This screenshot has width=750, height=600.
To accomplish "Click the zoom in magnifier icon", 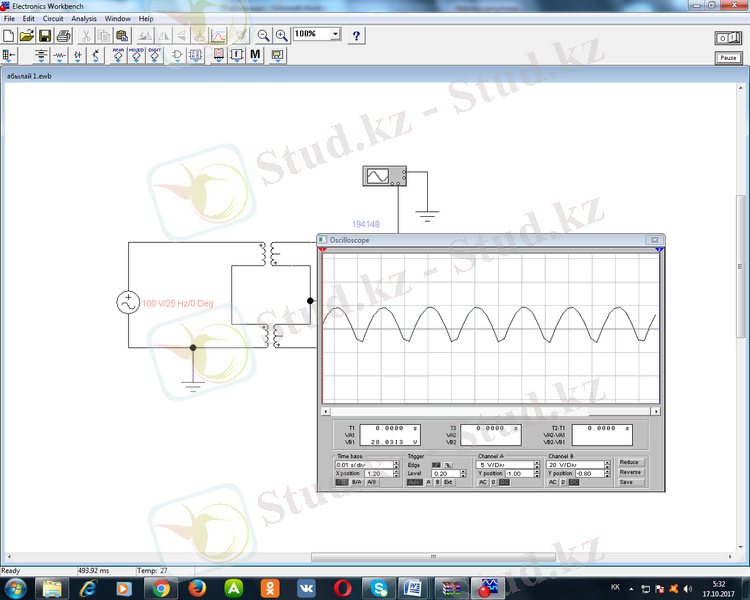I will tap(281, 35).
